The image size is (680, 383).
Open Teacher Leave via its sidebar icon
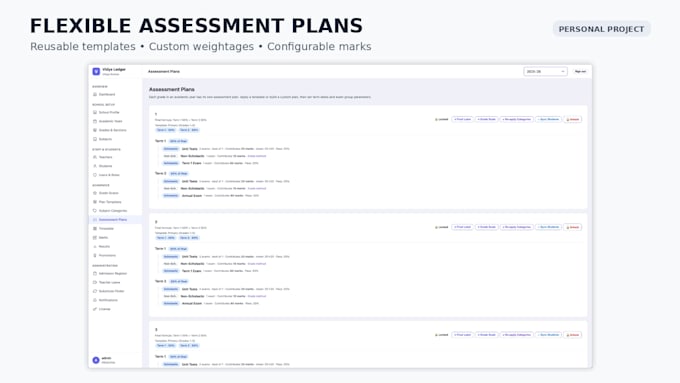click(95, 282)
